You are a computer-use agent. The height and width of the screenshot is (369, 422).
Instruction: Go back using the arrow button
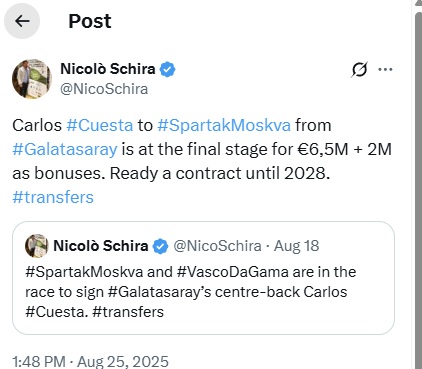tap(22, 21)
